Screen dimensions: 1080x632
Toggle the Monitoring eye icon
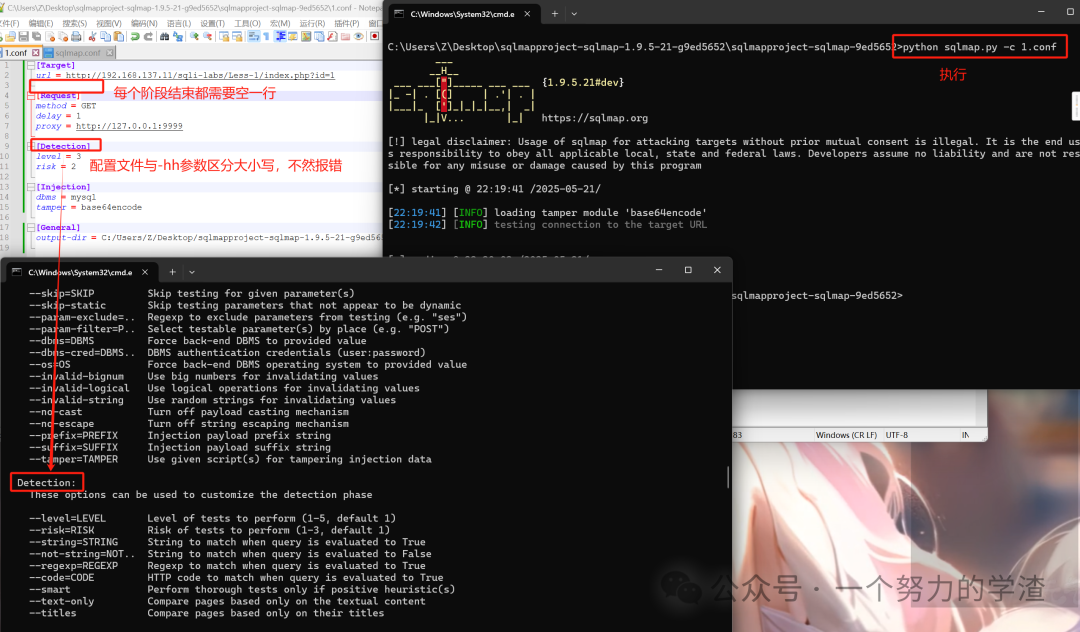coord(358,36)
